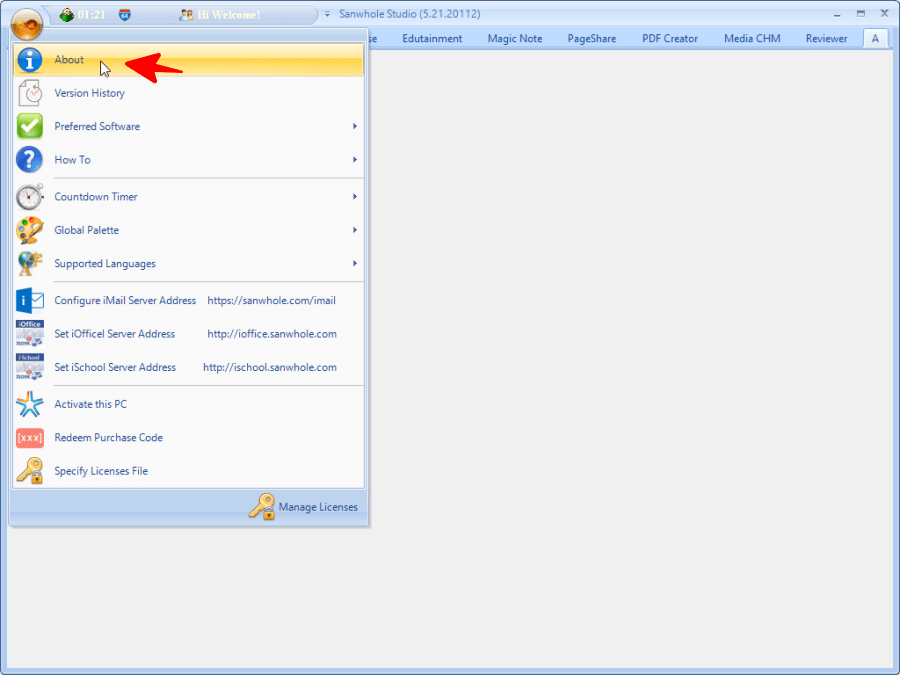The height and width of the screenshot is (675, 900).
Task: Click the painter's palette Global Palette icon
Action: pos(29,230)
